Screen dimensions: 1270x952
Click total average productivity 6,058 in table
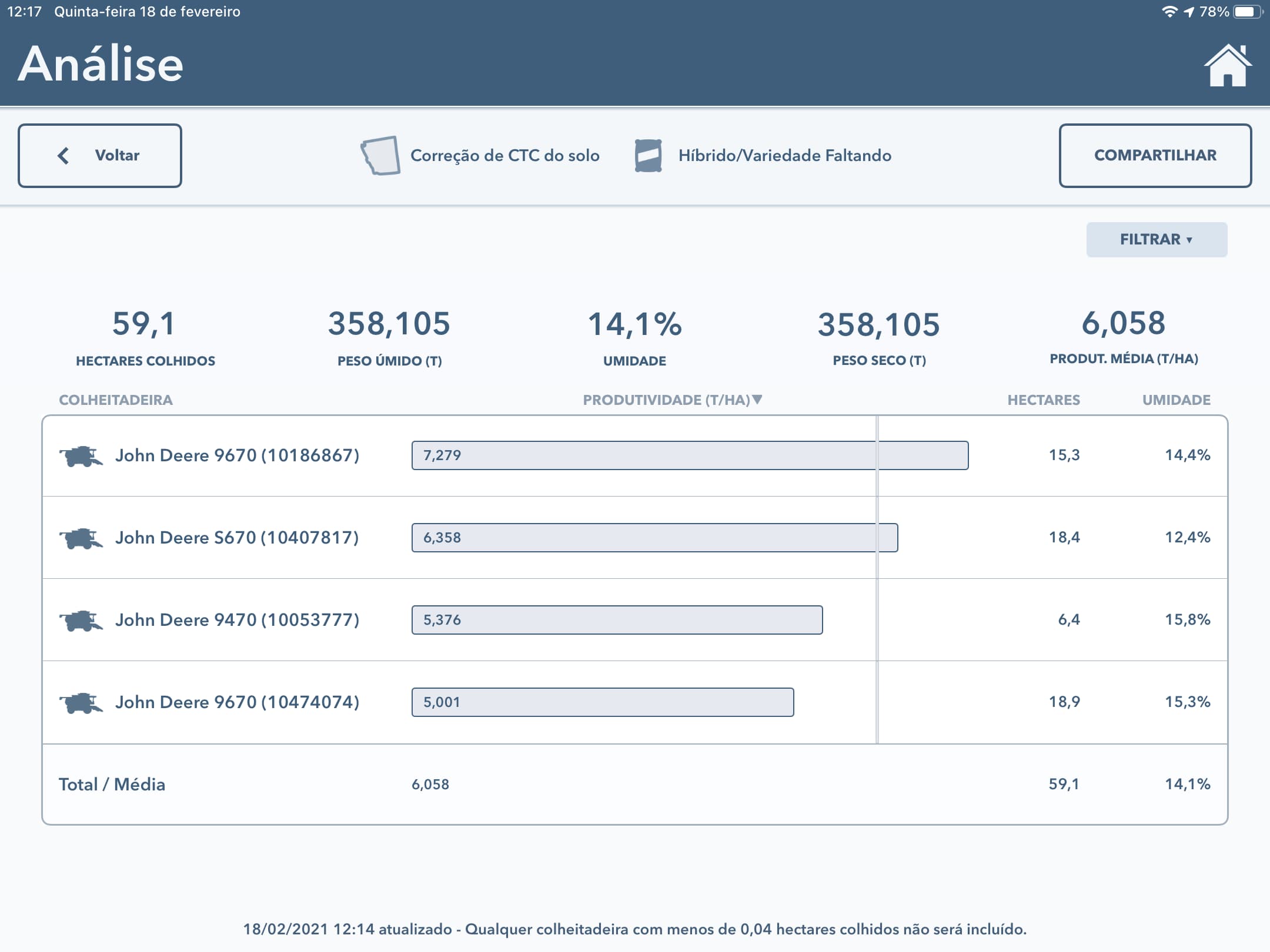pyautogui.click(x=430, y=785)
